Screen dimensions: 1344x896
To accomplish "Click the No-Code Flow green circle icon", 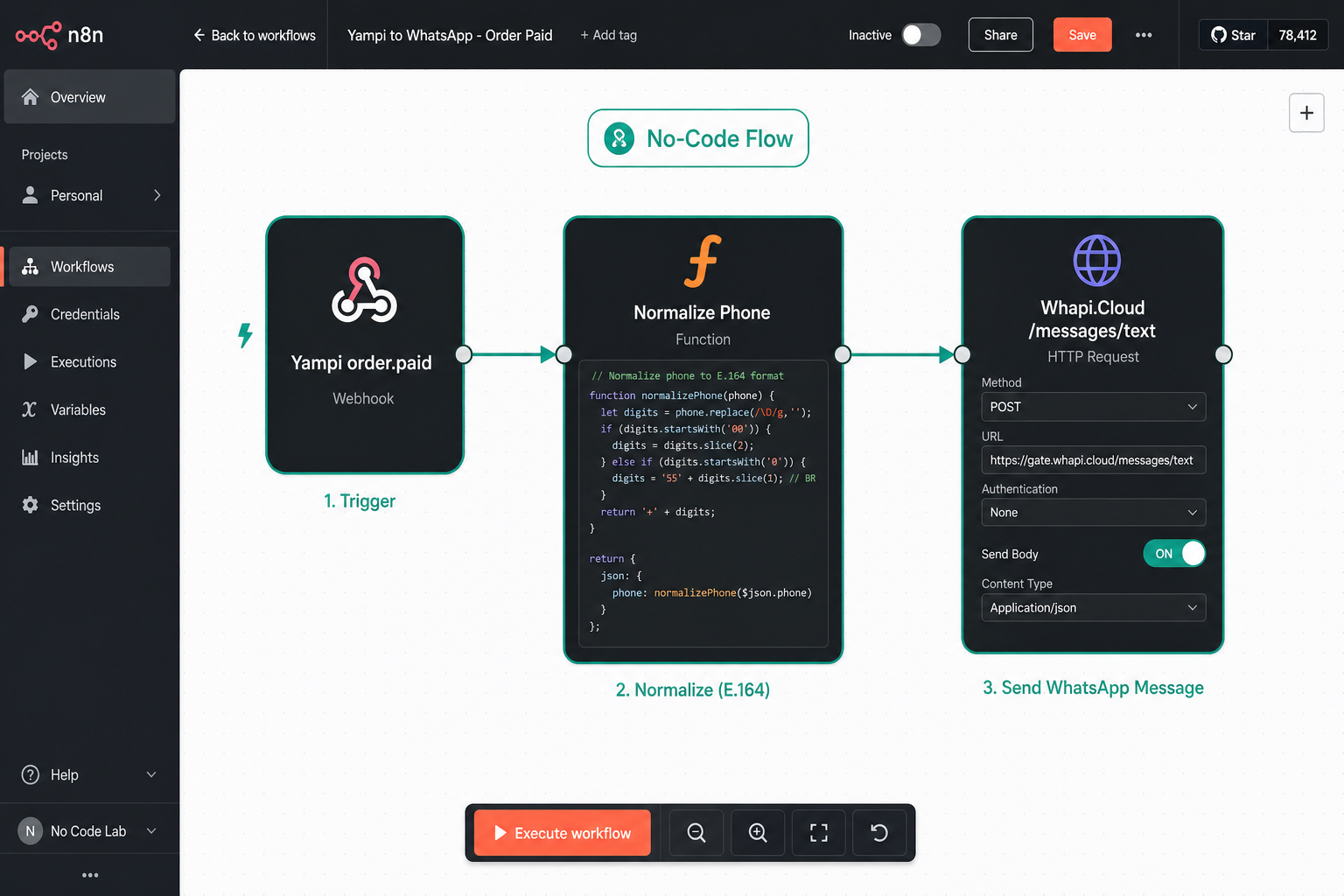I will 619,138.
